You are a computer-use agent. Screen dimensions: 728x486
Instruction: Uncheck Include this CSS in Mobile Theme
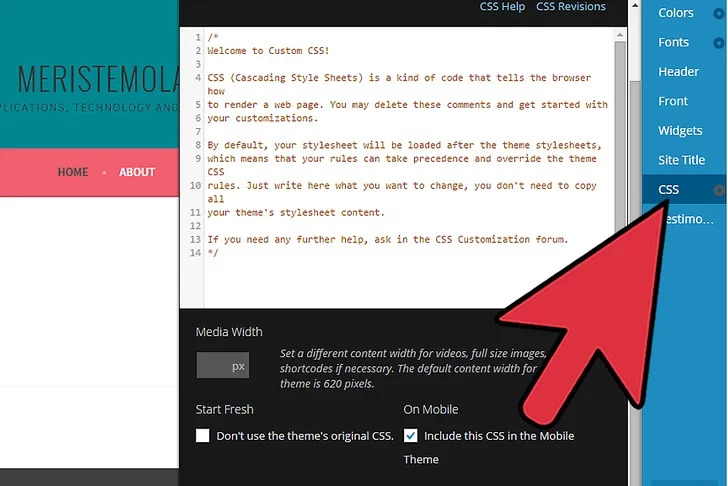click(411, 435)
